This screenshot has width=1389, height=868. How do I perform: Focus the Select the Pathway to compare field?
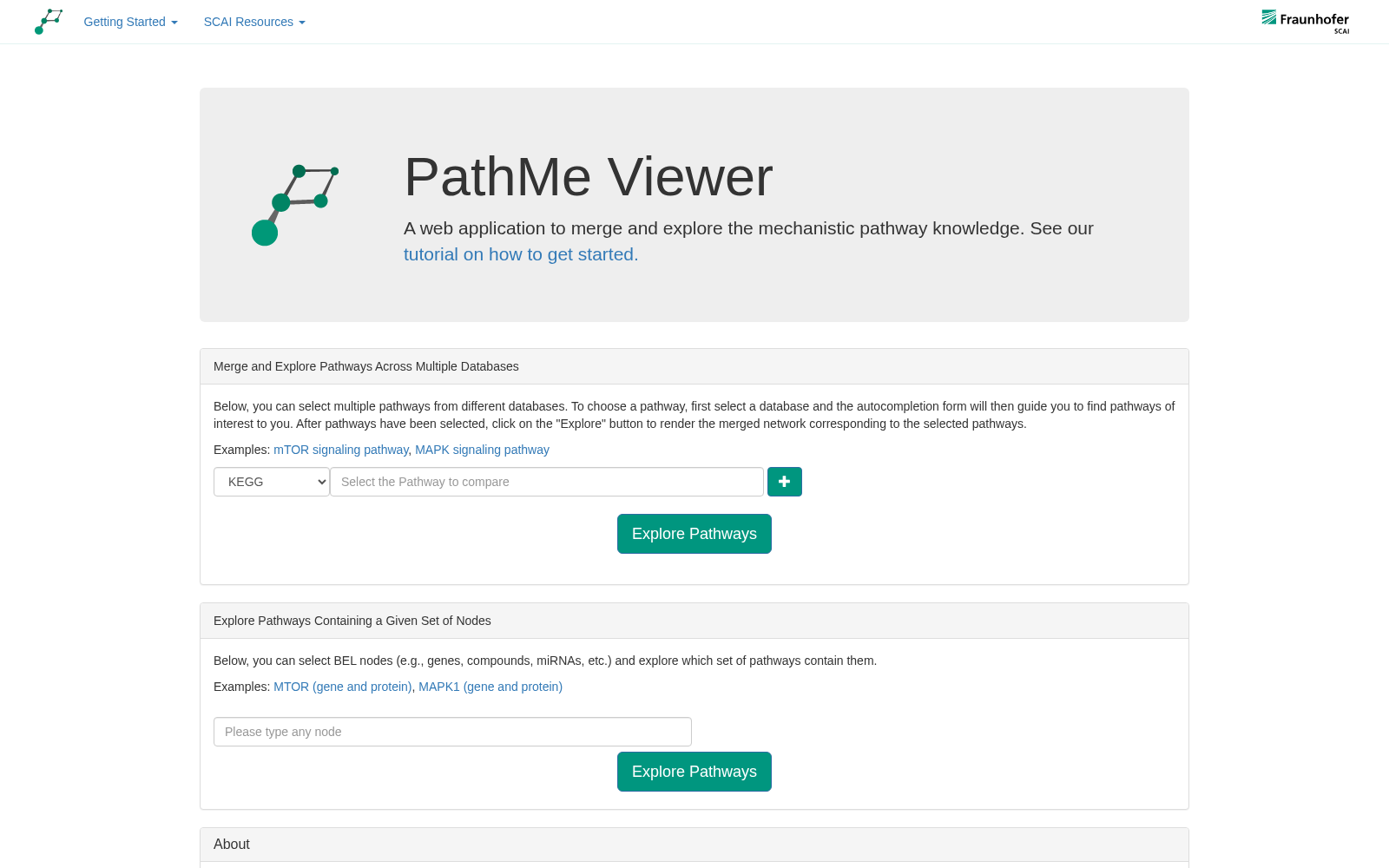(547, 482)
